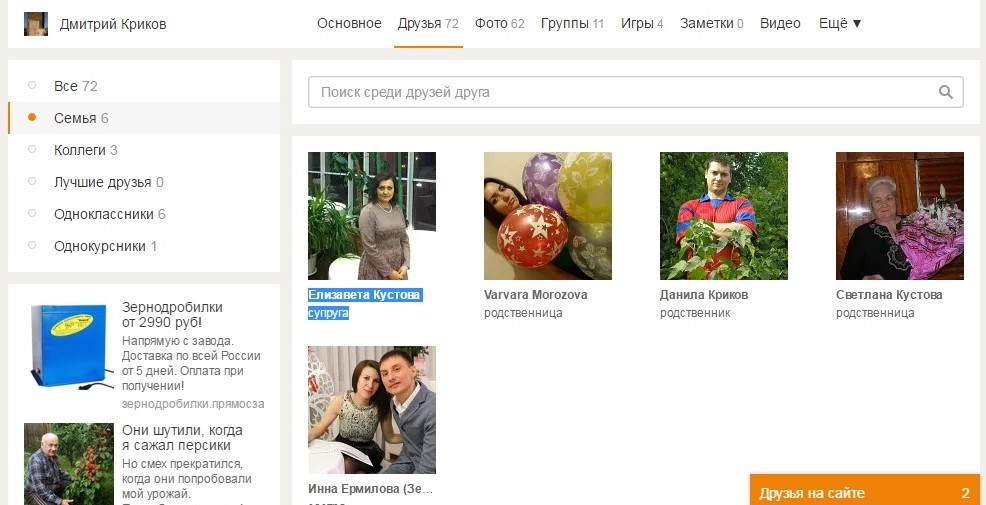This screenshot has width=986, height=505.
Task: Open the Заметки 0 tab
Action: click(x=712, y=24)
